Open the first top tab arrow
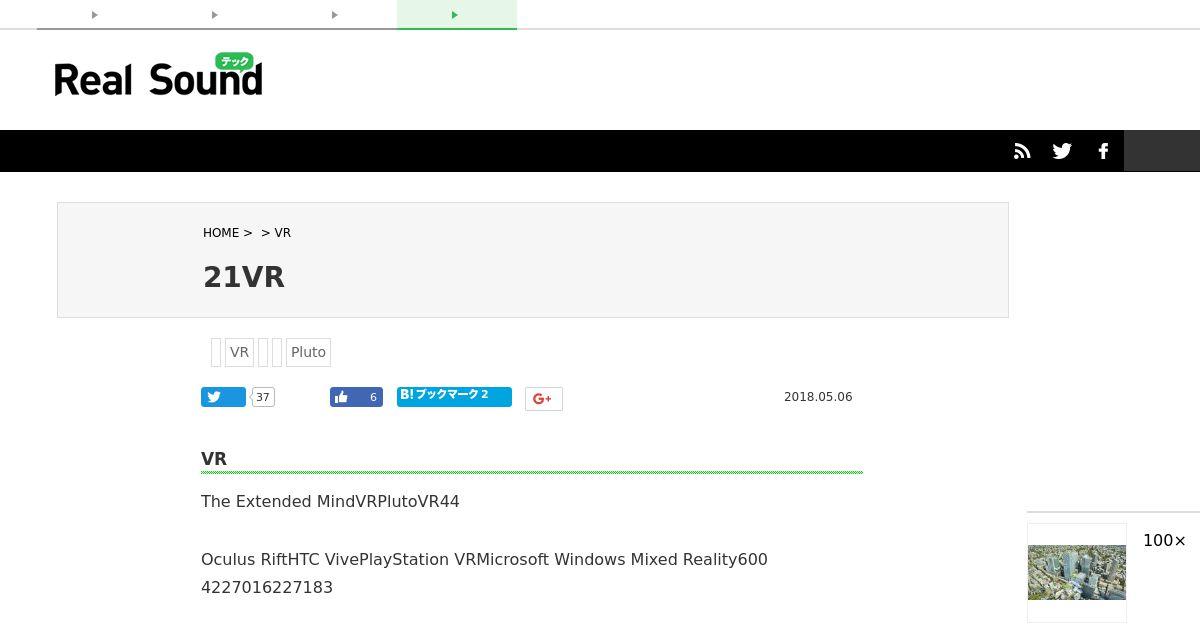This screenshot has width=1200, height=630. pyautogui.click(x=95, y=15)
